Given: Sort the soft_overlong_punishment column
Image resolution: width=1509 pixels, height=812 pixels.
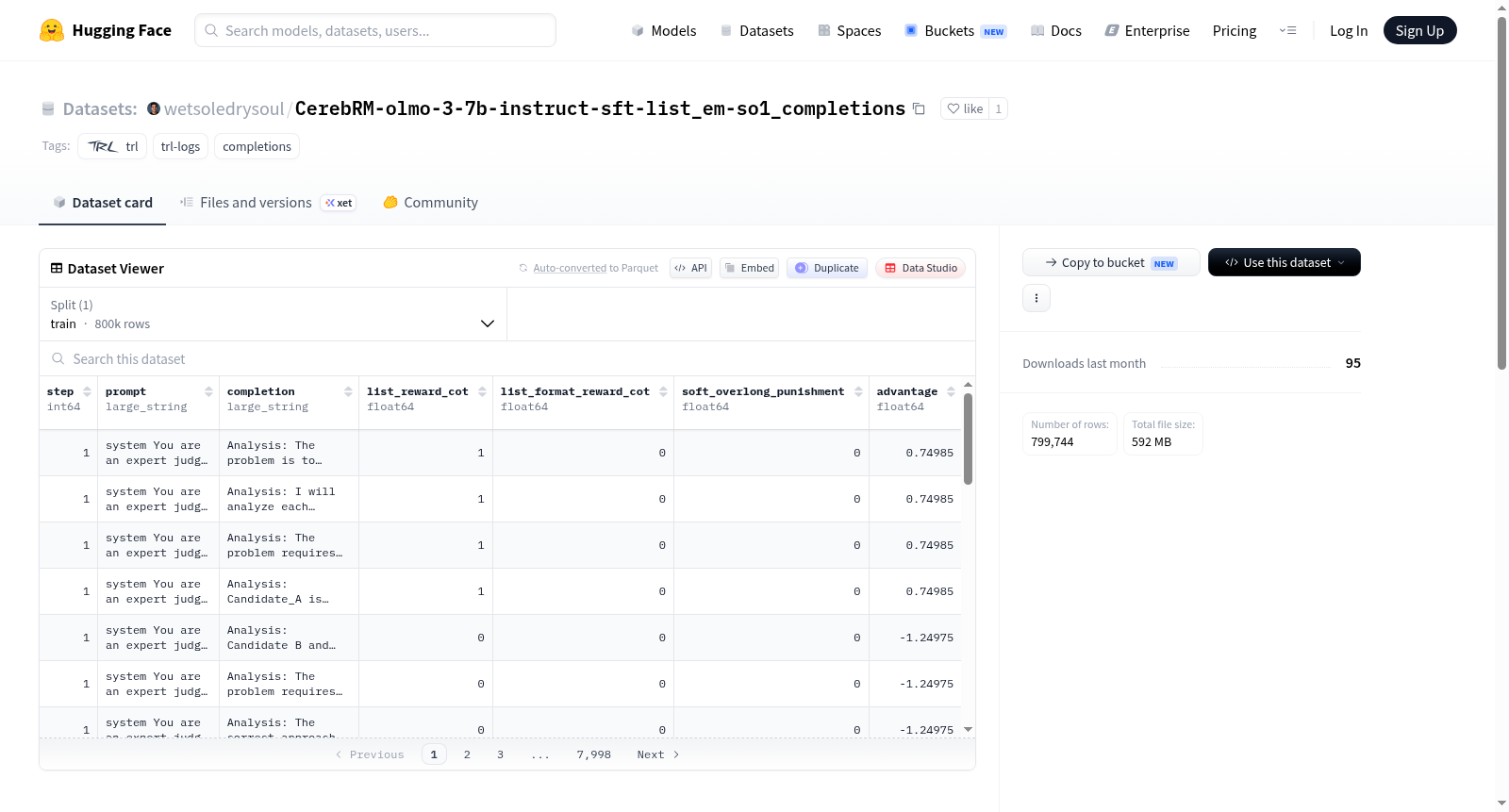Looking at the screenshot, I should point(858,391).
